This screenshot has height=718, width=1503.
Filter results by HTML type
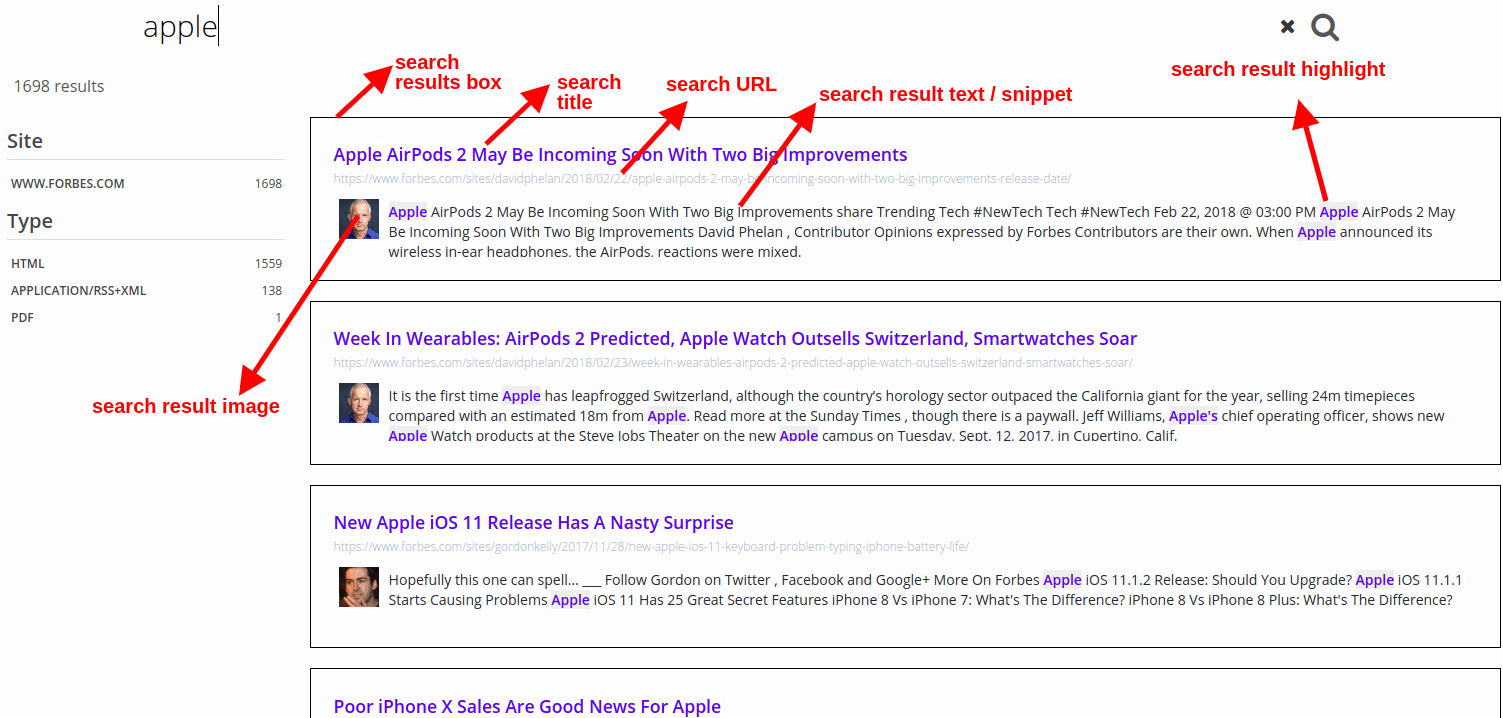(x=28, y=264)
